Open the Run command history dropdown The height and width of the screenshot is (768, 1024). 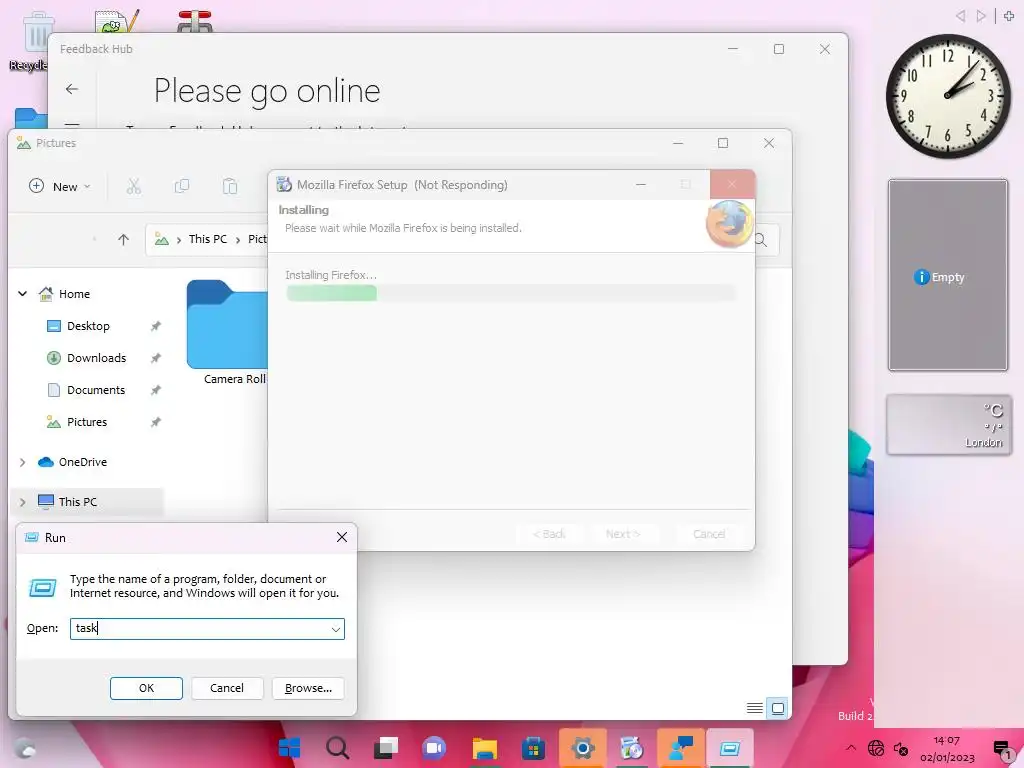(x=336, y=629)
